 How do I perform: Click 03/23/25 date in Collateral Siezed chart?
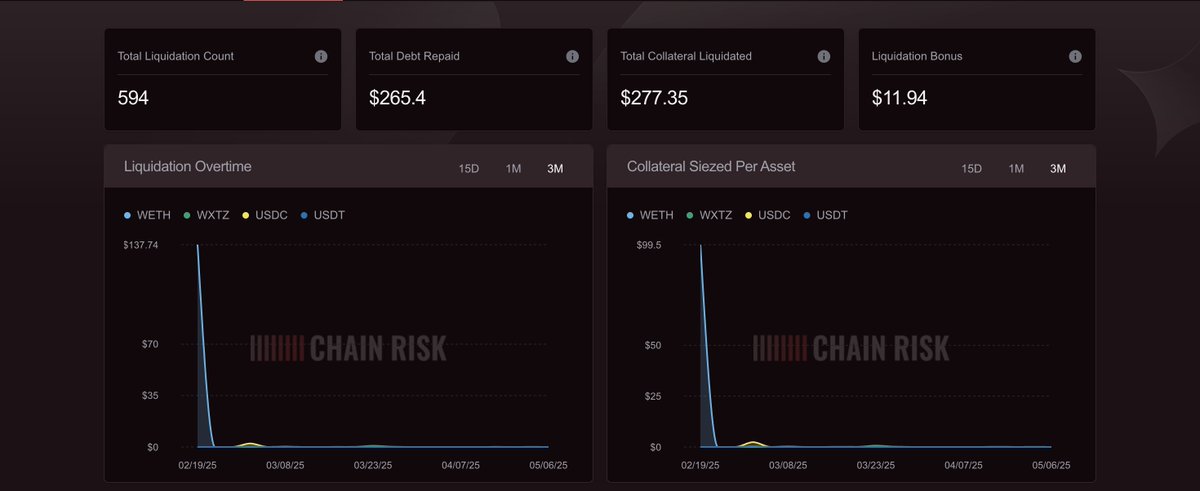(x=876, y=466)
